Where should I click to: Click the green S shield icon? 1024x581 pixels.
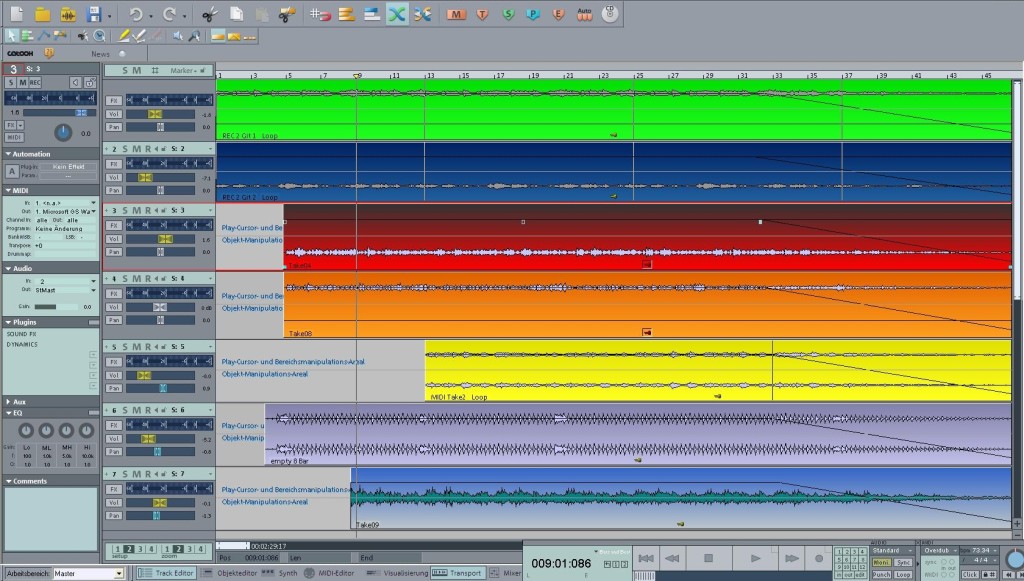[x=508, y=14]
